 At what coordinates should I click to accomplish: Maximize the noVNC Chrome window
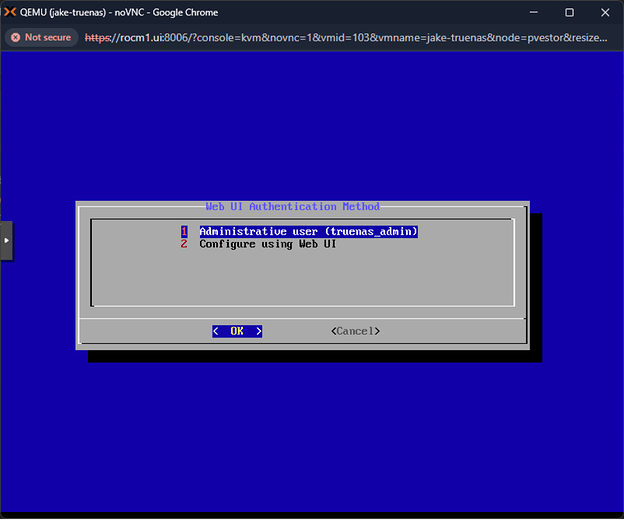coord(569,12)
